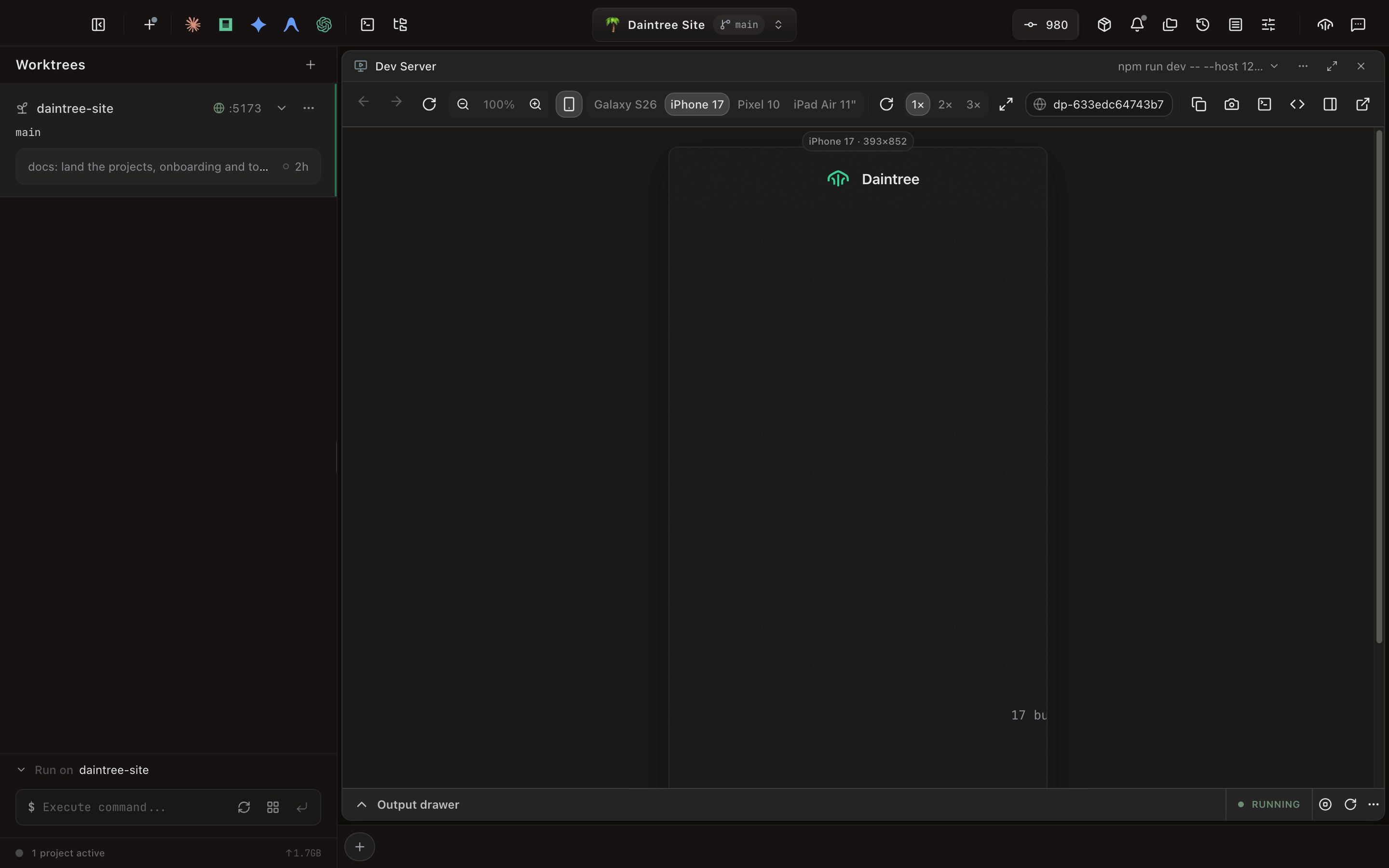
Task: Restart the running dev server
Action: tap(1350, 804)
